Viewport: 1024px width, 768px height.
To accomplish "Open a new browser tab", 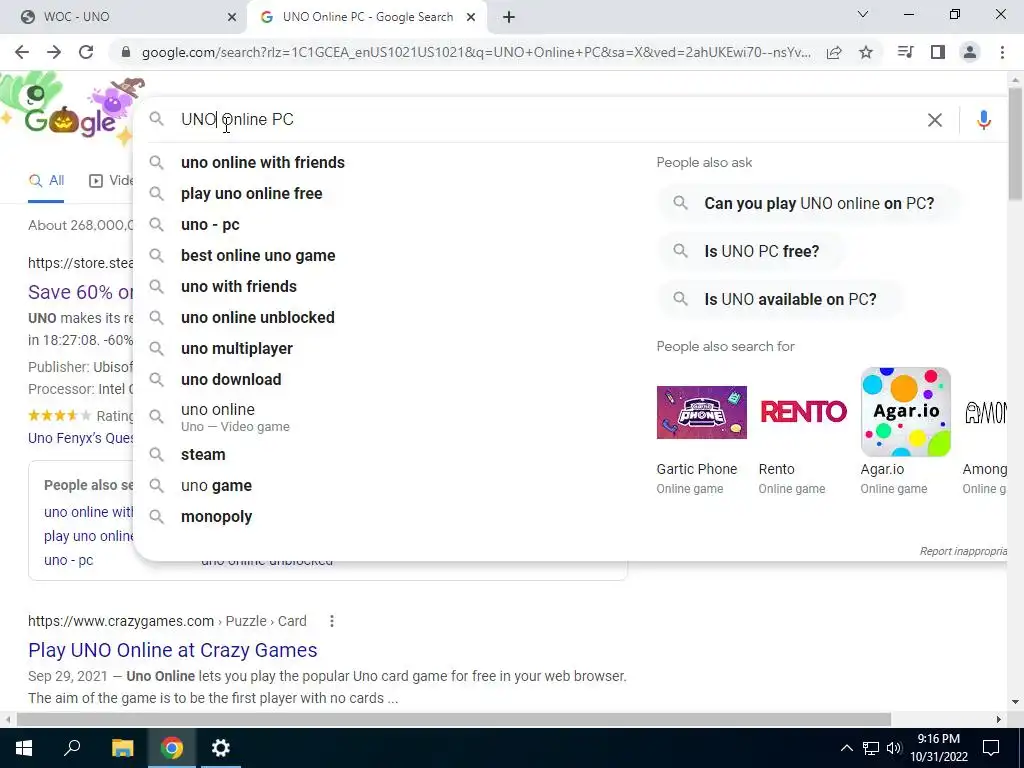I will [x=509, y=17].
